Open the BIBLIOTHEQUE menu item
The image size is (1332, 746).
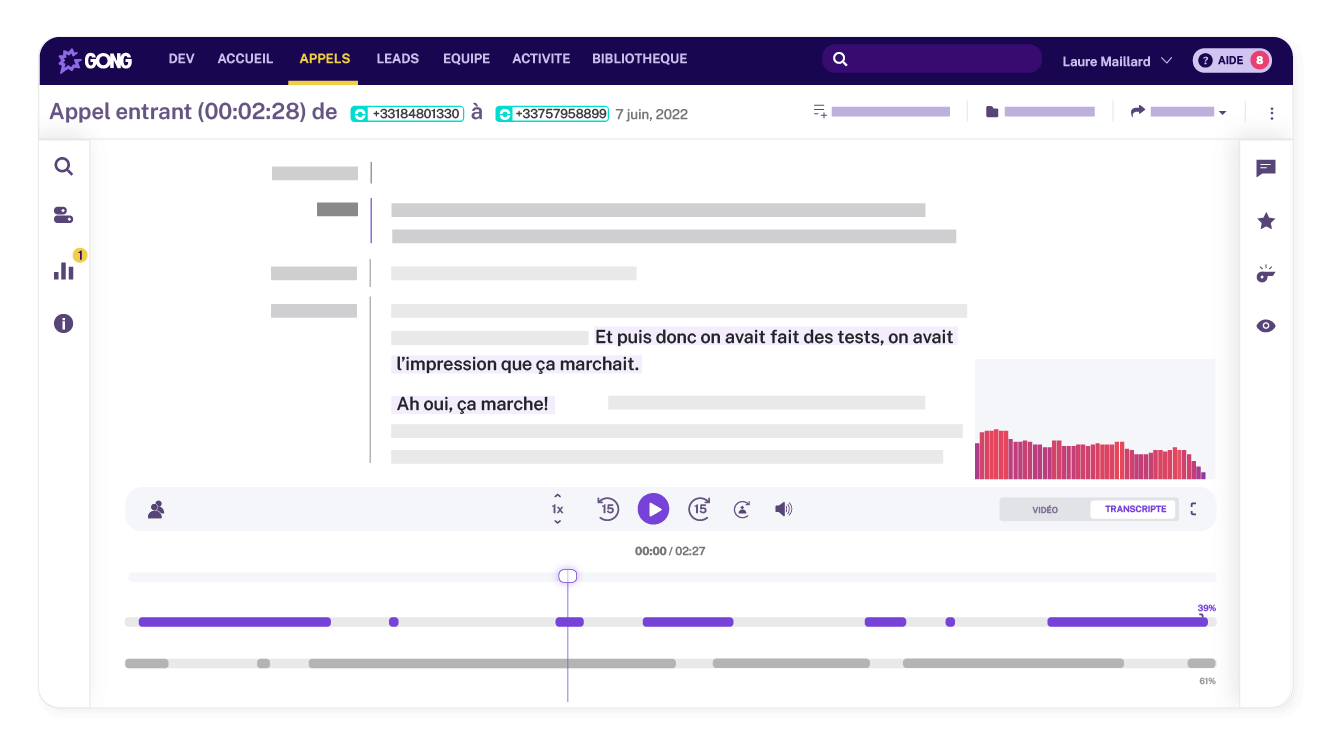coord(639,58)
